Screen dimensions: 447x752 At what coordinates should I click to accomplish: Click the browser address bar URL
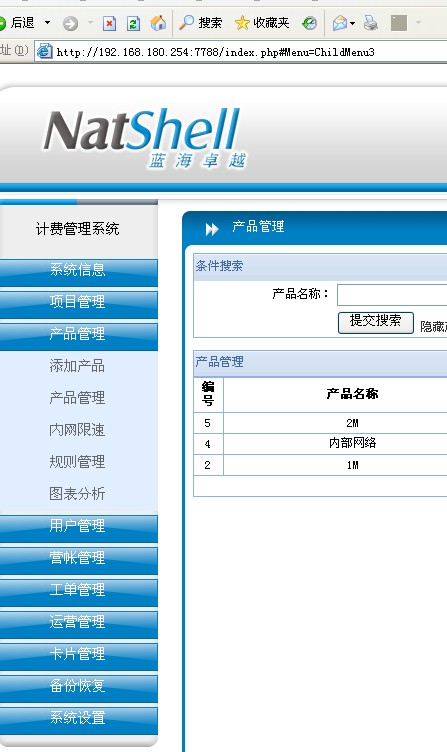coord(216,52)
